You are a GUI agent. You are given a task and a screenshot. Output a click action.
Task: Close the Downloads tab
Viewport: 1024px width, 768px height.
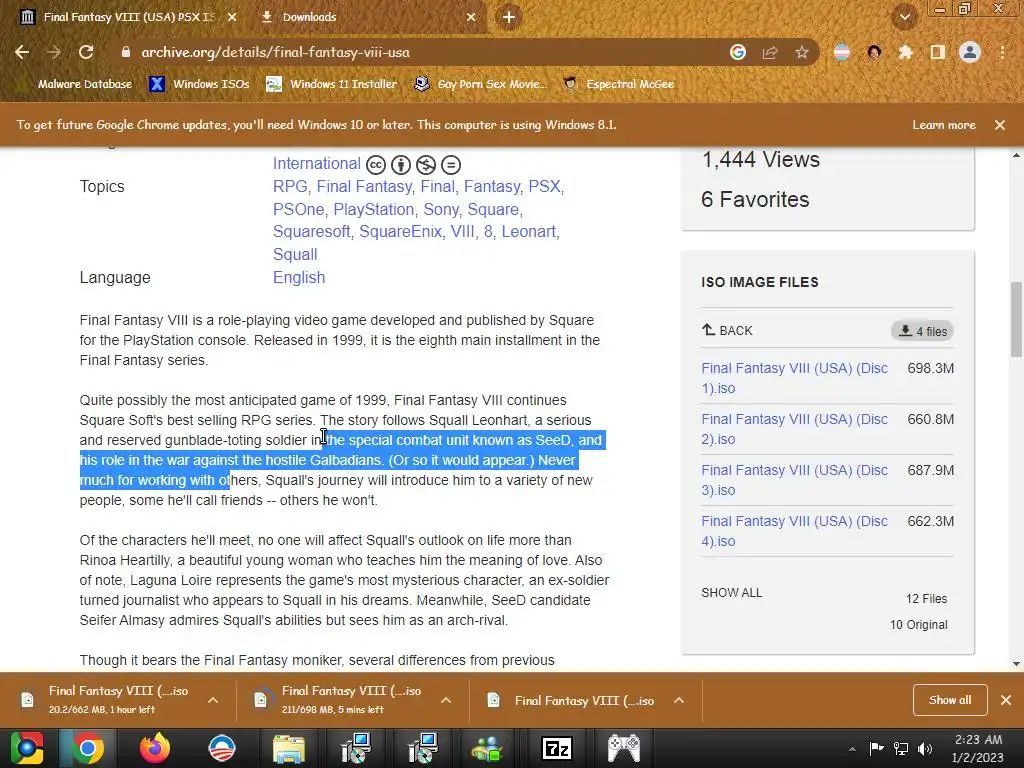tap(471, 17)
